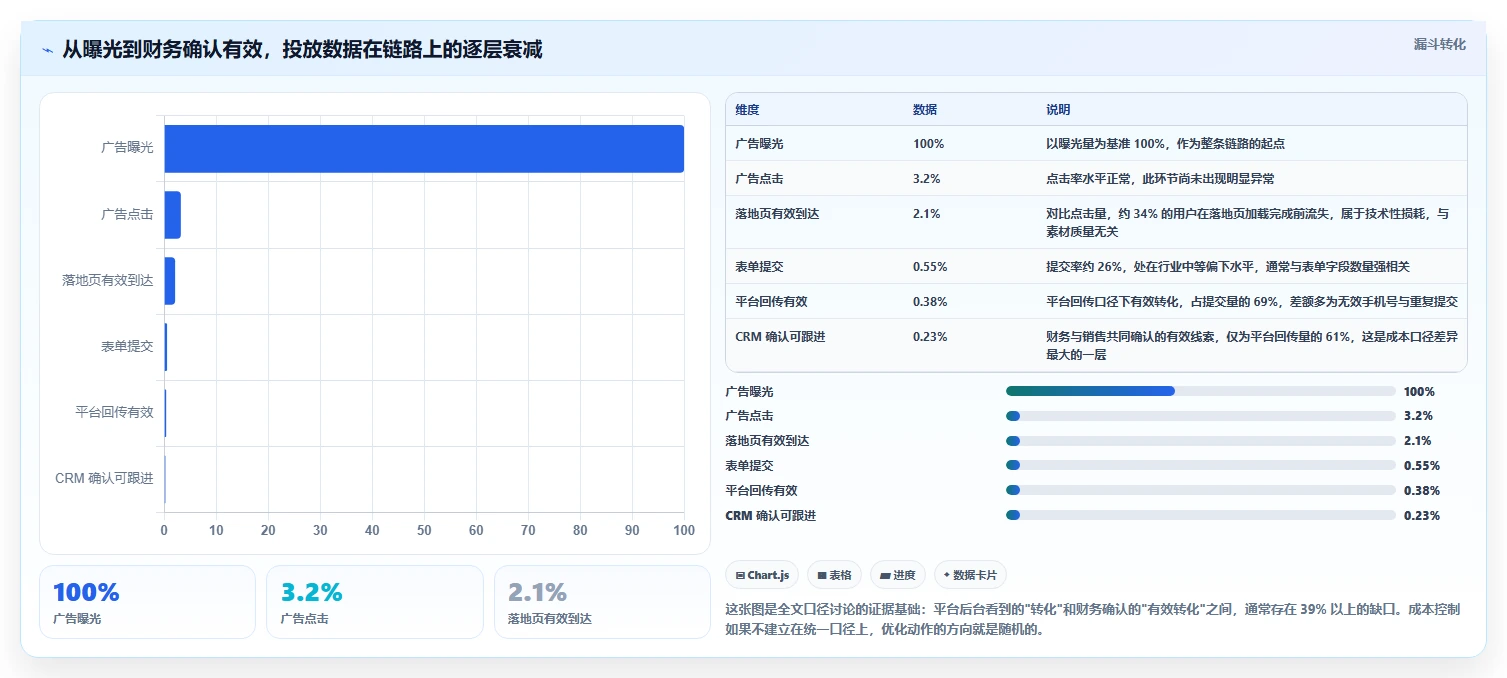Click the 表格 chip icon
The height and width of the screenshot is (678, 1507).
point(822,576)
